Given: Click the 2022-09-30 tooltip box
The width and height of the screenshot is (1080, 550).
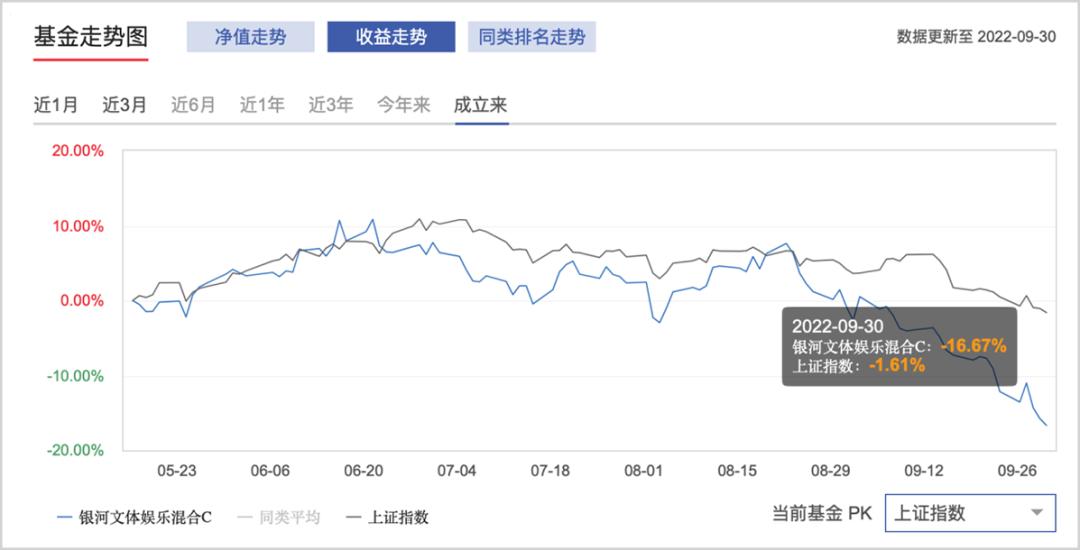Looking at the screenshot, I should click(899, 346).
